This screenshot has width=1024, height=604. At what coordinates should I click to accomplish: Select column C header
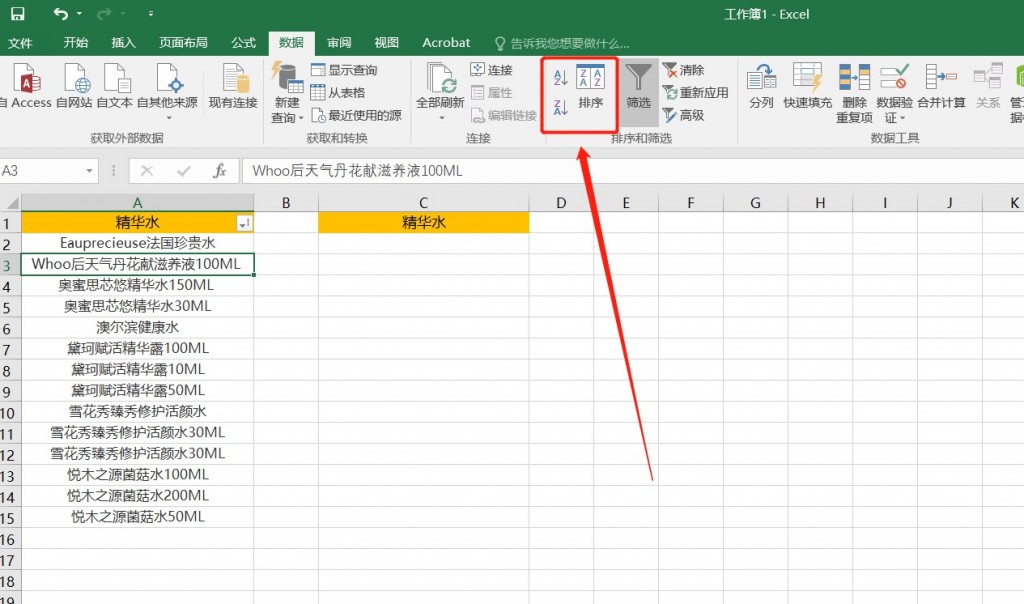pyautogui.click(x=423, y=202)
